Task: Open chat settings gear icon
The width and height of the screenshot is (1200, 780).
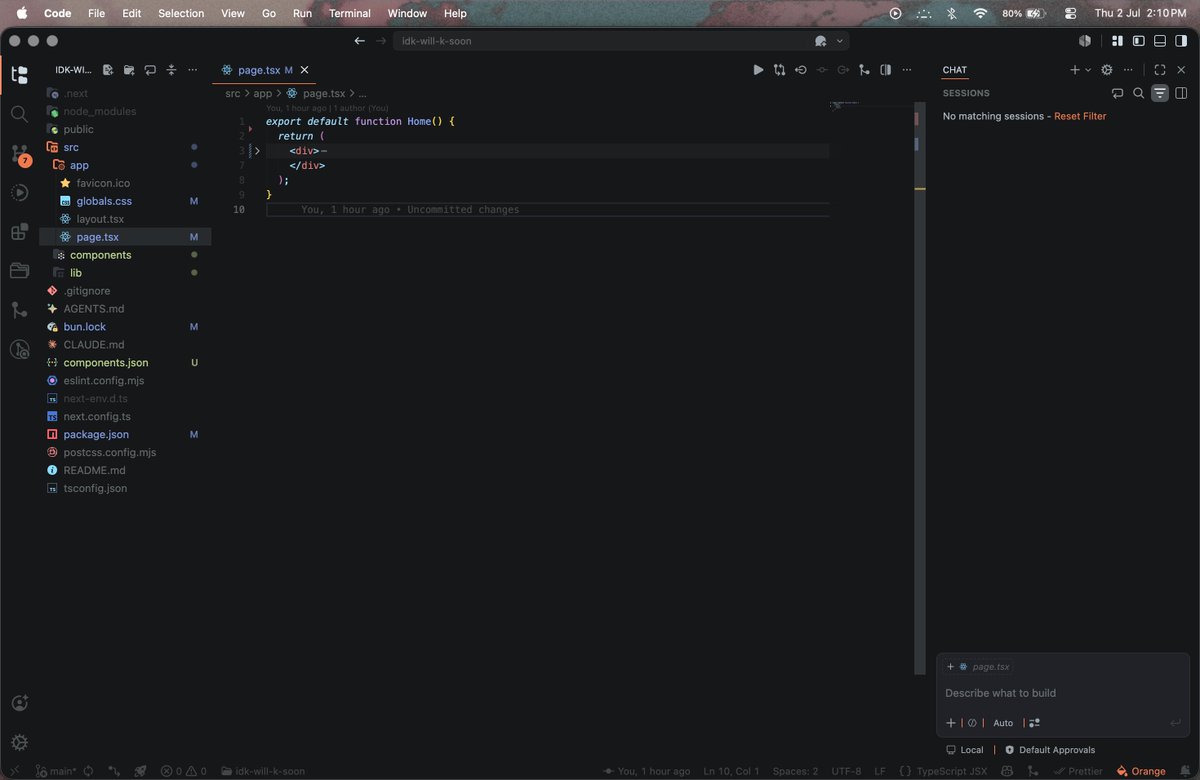Action: (x=1107, y=70)
